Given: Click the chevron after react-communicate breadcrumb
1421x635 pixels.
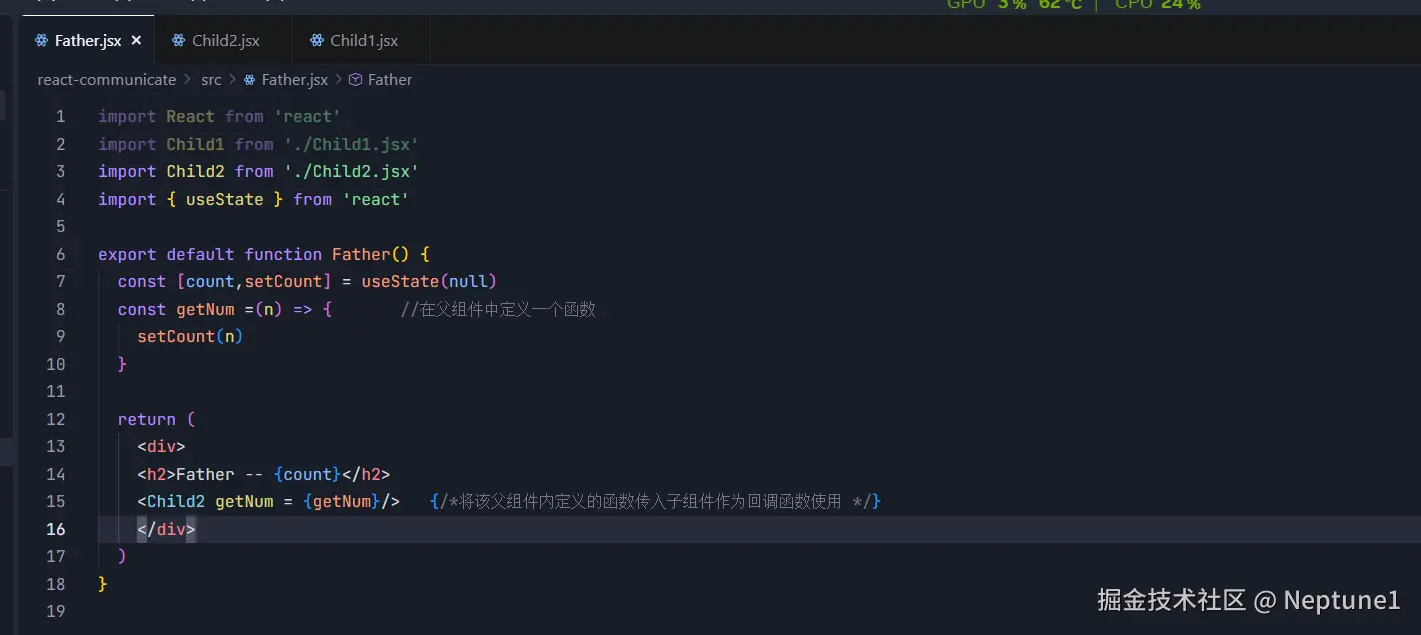Looking at the screenshot, I should (188, 80).
